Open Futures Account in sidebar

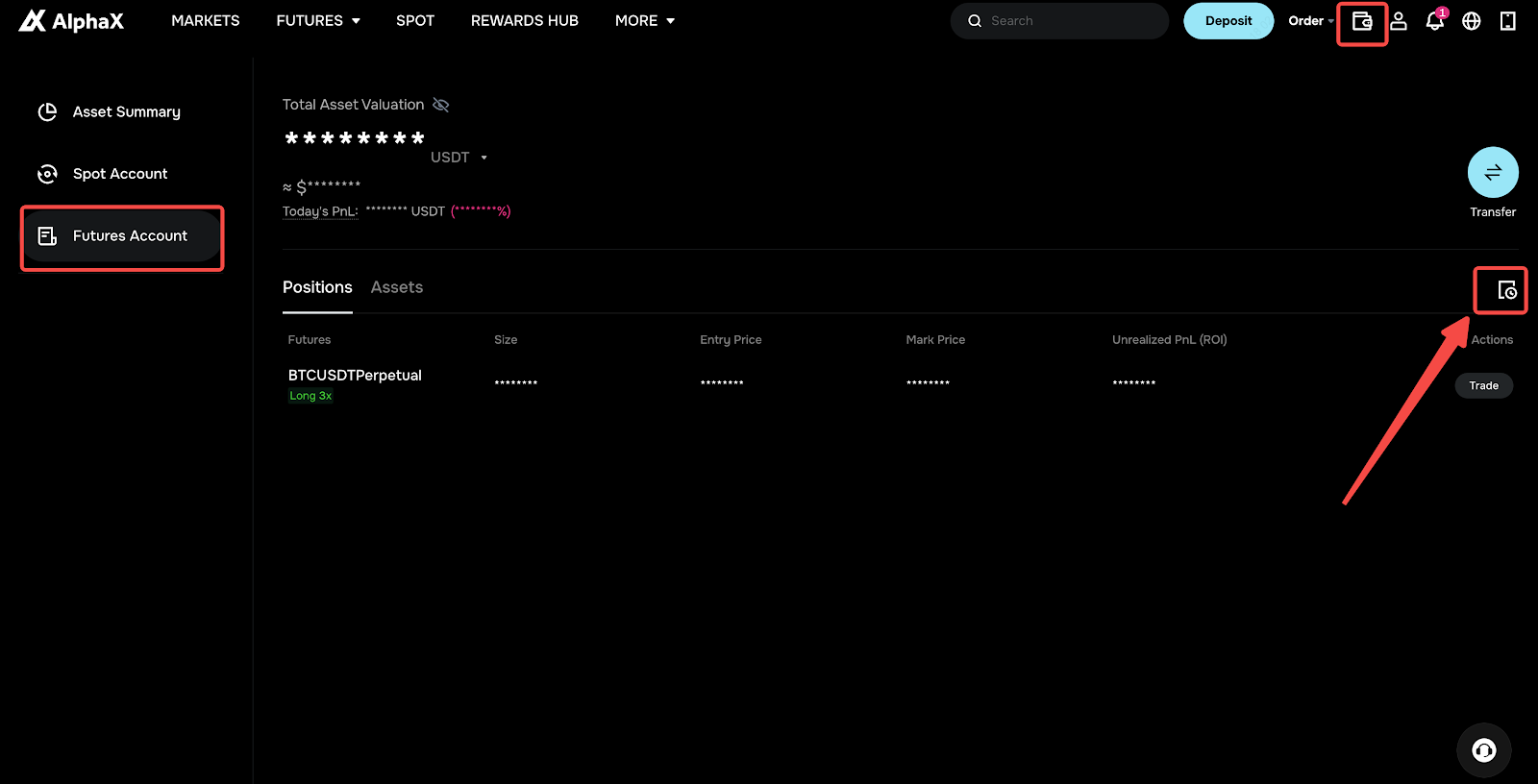pos(122,236)
